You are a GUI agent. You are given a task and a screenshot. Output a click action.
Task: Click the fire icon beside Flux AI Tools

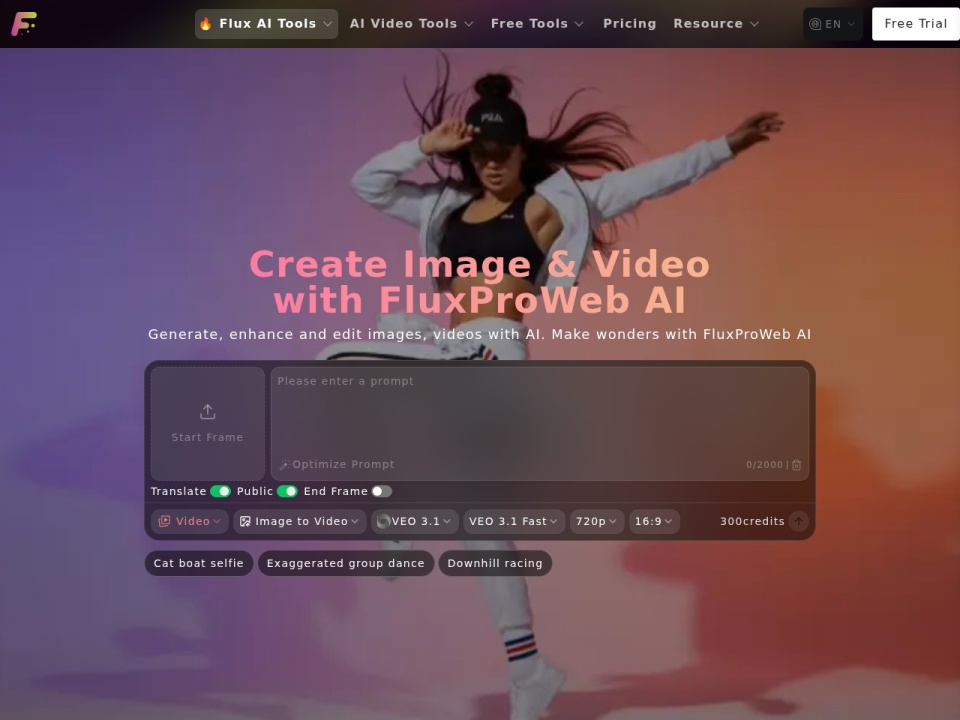pyautogui.click(x=206, y=24)
